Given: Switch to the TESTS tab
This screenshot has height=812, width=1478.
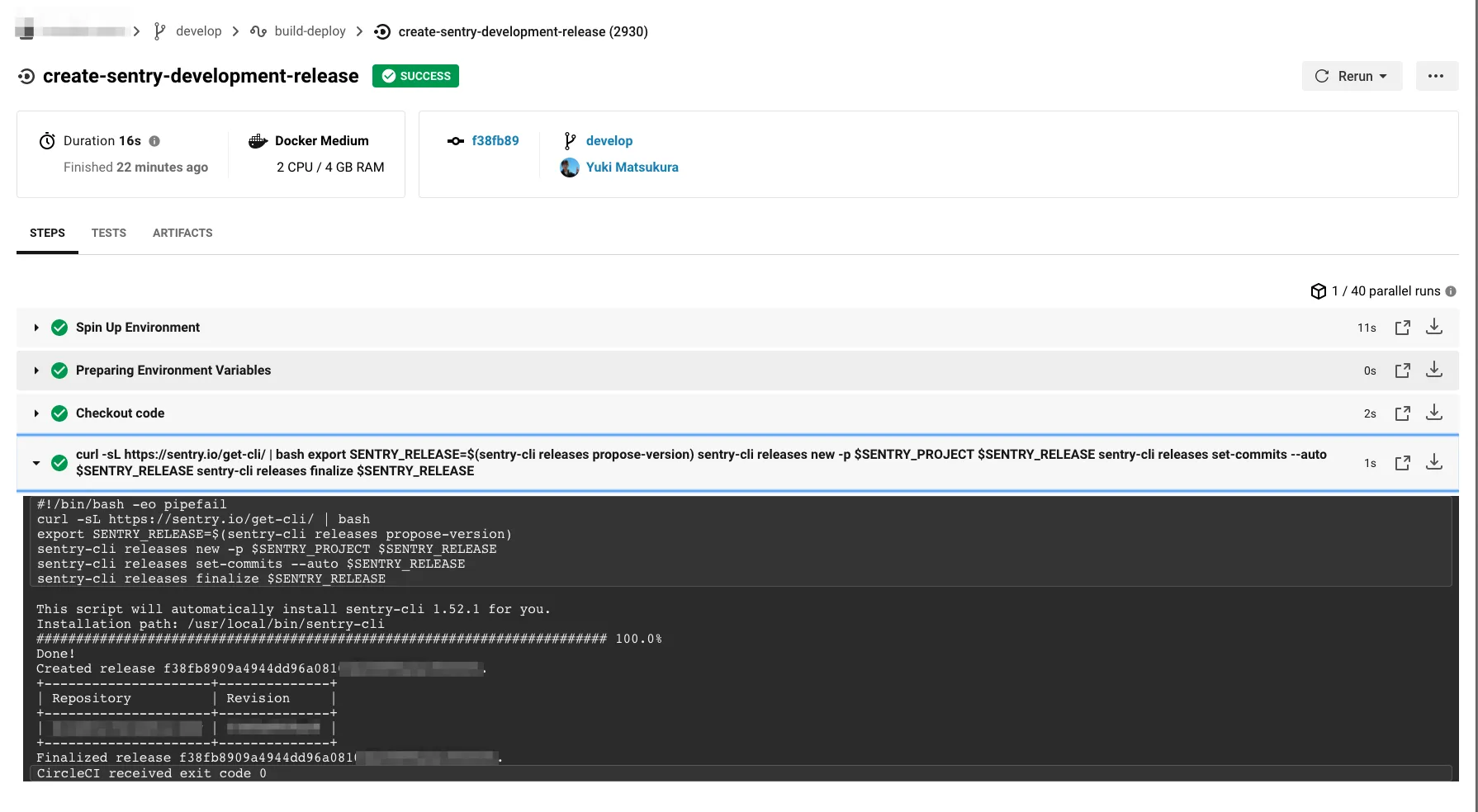Looking at the screenshot, I should tap(109, 234).
